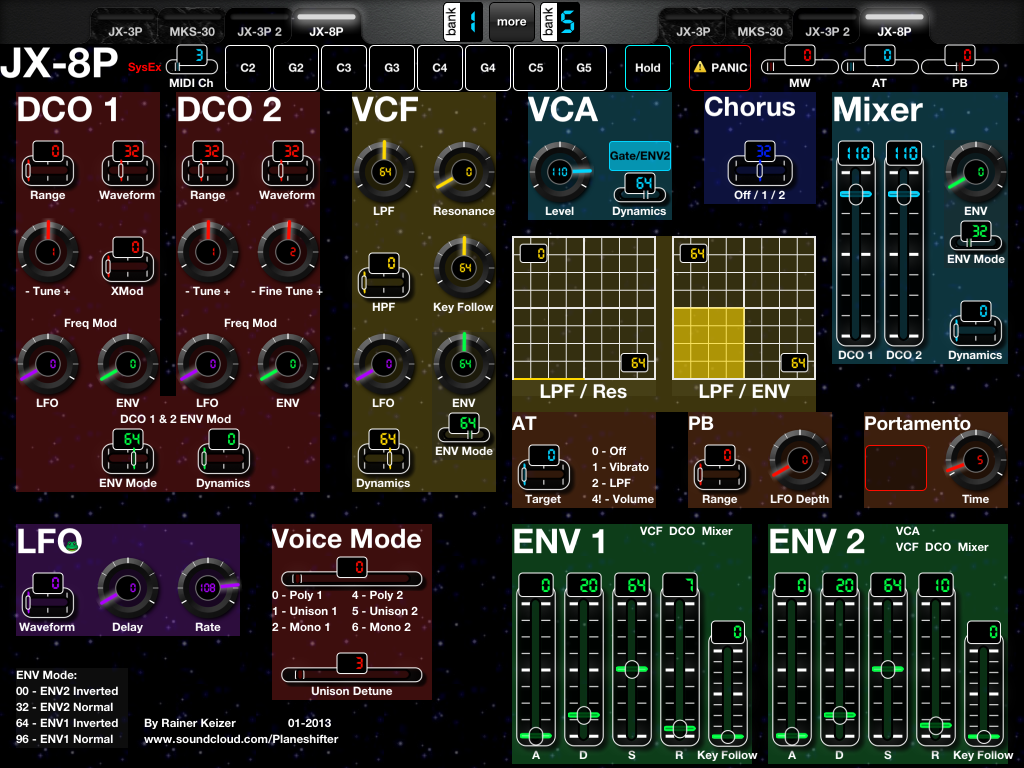Screen dimensions: 1024x768
Task: Click the VCF LFO knob
Action: click(x=383, y=364)
